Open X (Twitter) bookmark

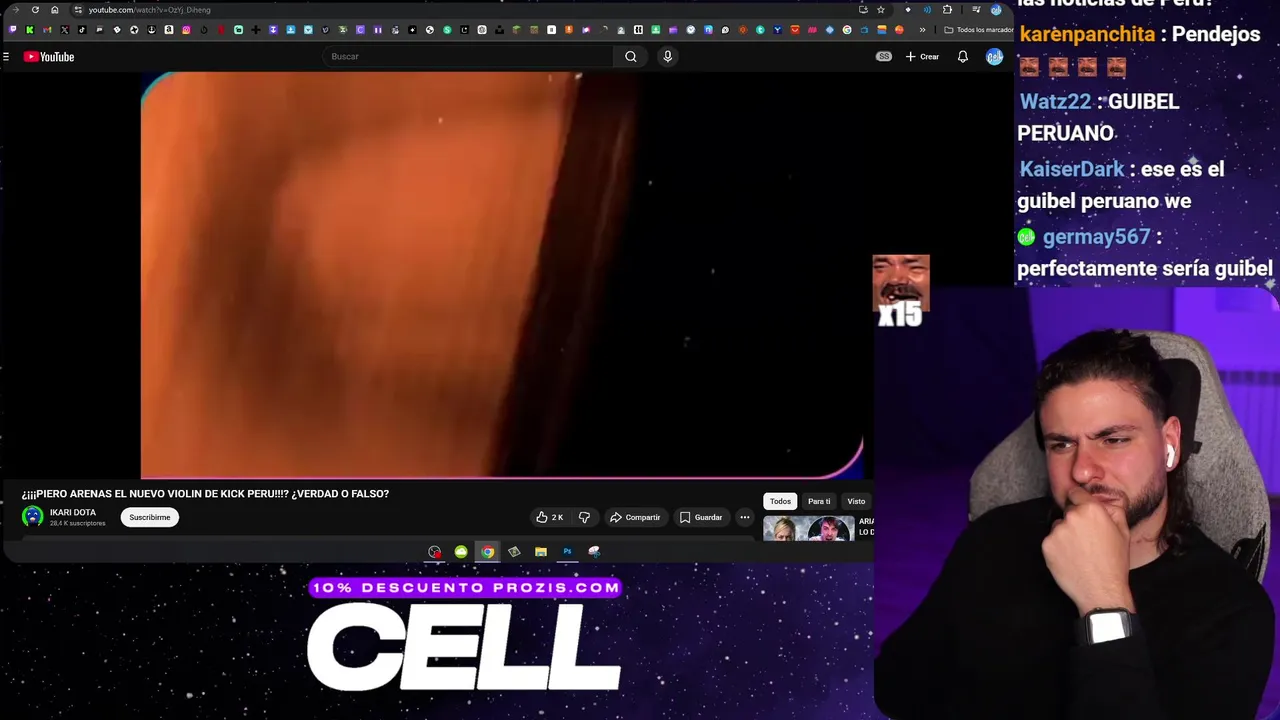pyautogui.click(x=64, y=30)
